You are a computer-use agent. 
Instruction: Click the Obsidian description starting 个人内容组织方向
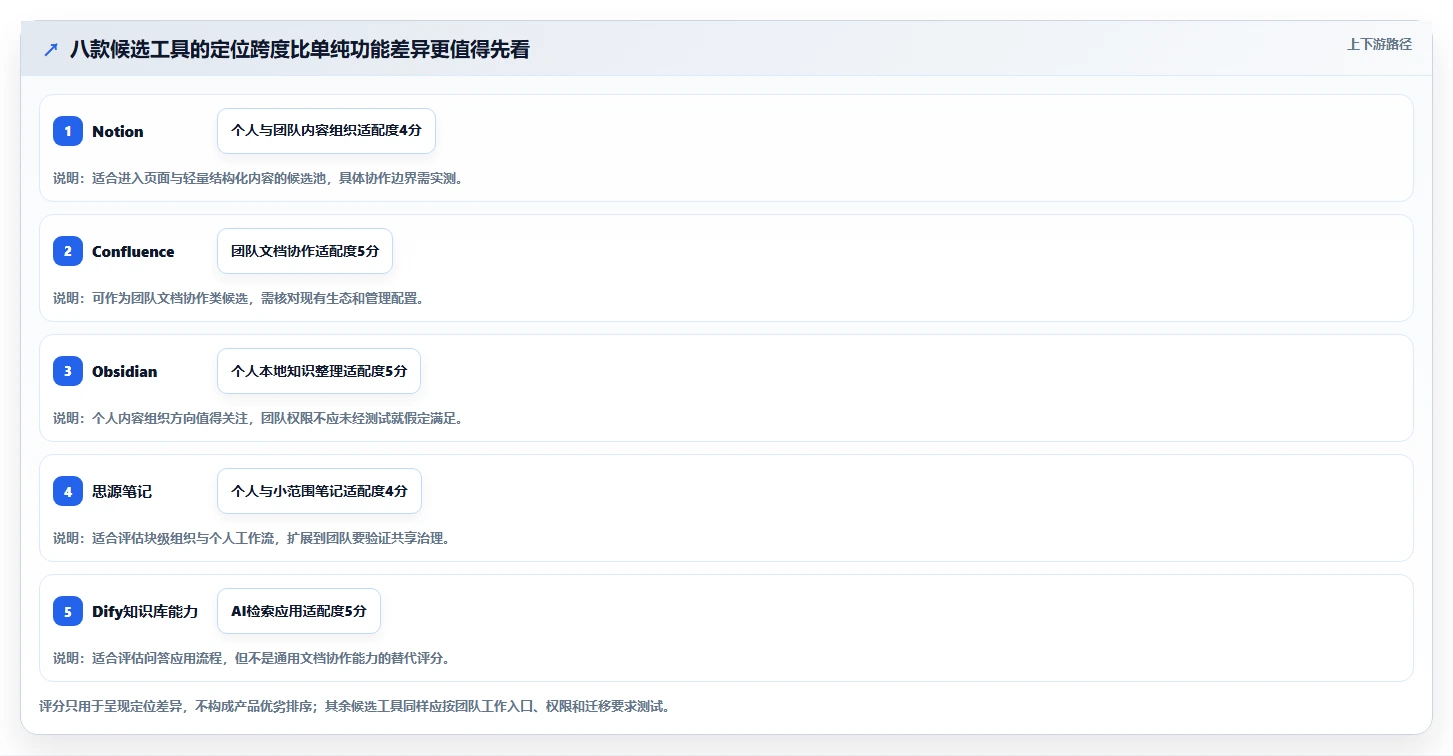(258, 418)
